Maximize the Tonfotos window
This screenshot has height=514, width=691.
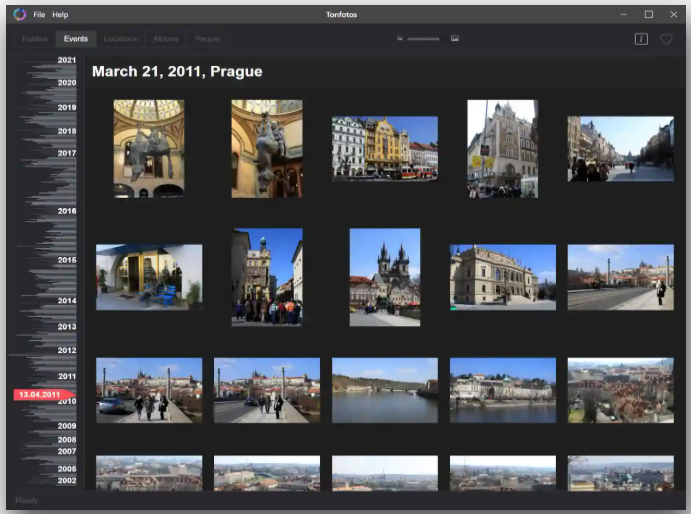click(x=648, y=14)
